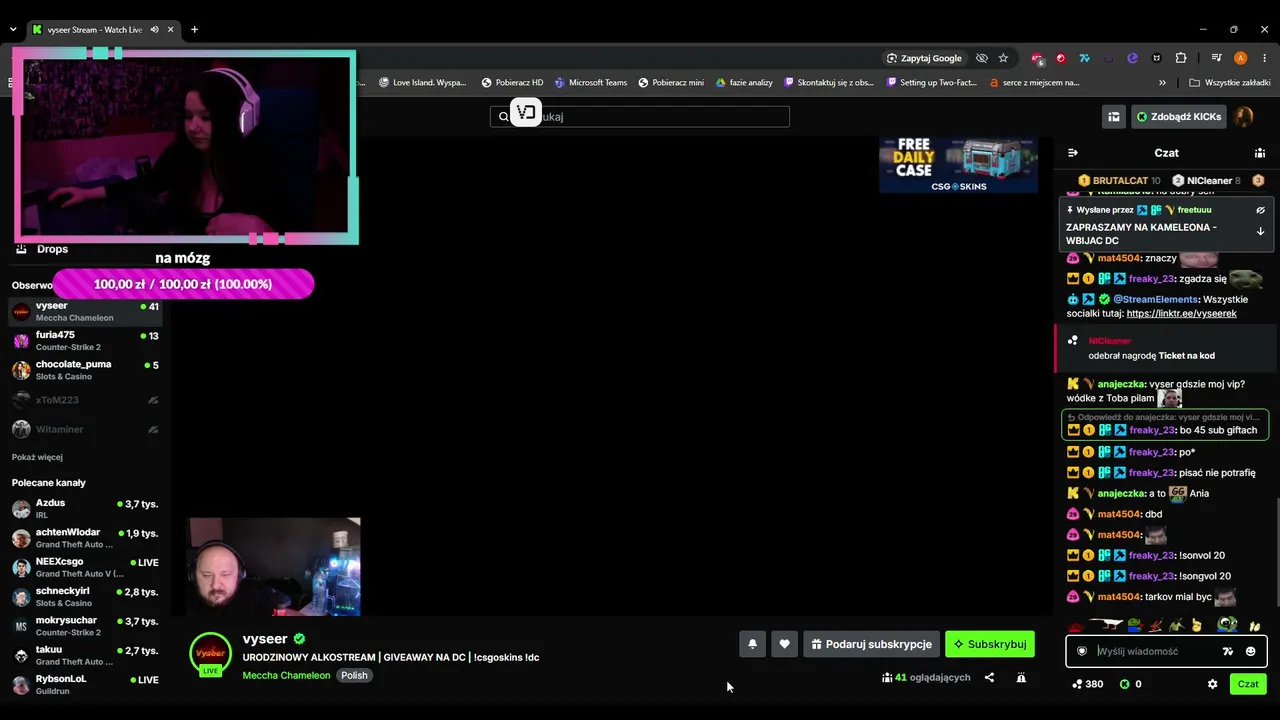
Task: Follow vyseer with the heart button
Action: 784,644
